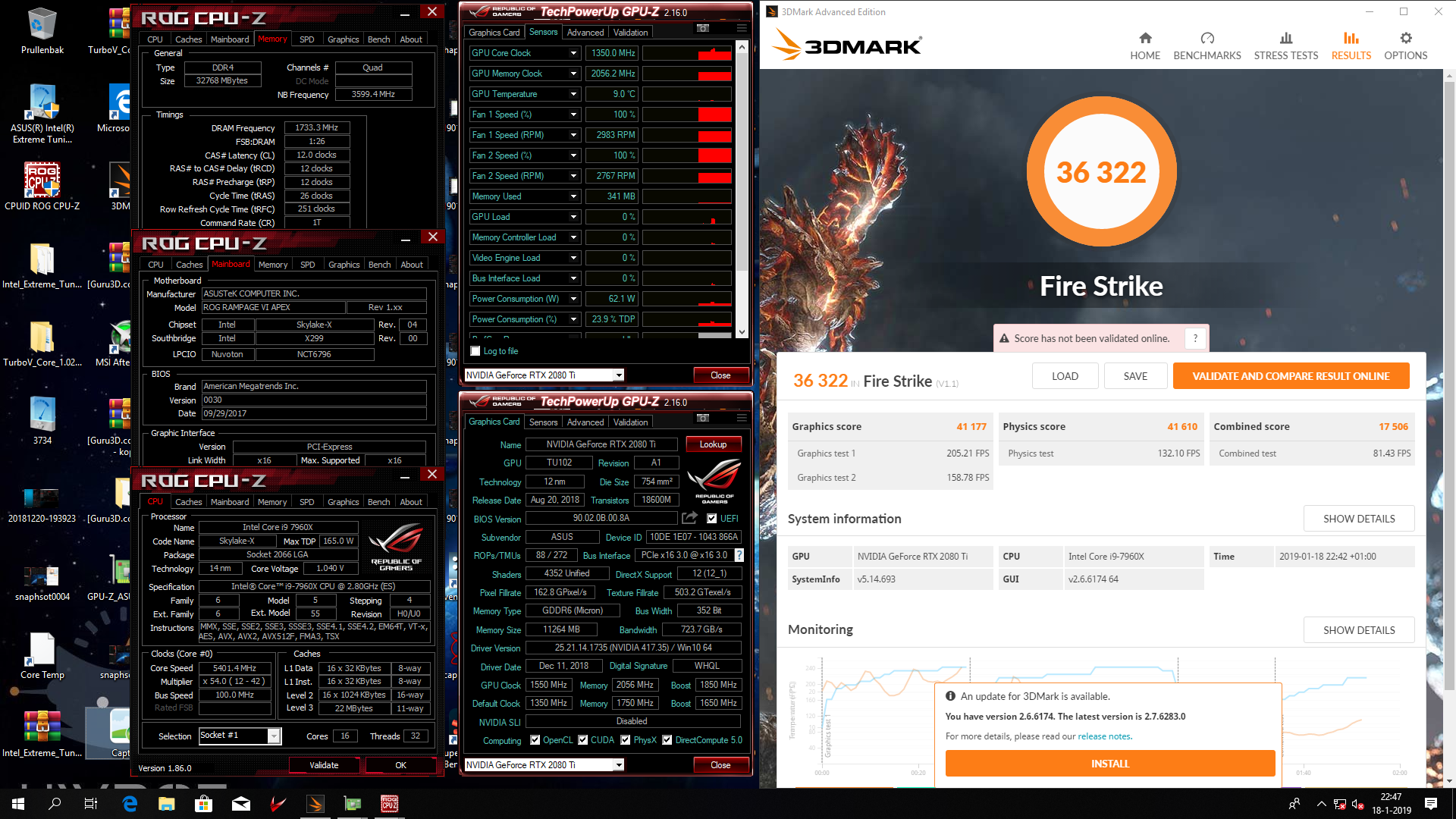Toggle the CUDA checkbox

pyautogui.click(x=583, y=740)
